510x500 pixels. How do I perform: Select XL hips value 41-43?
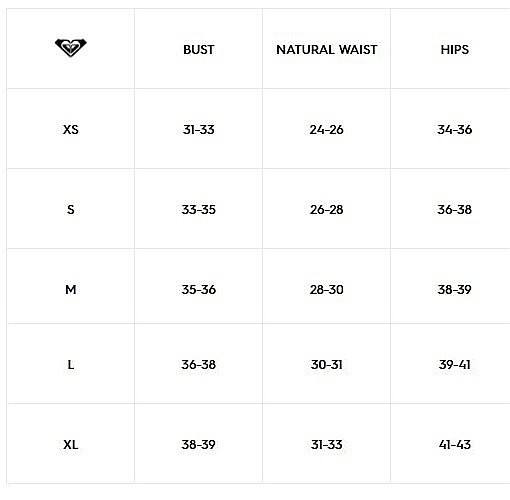click(455, 444)
